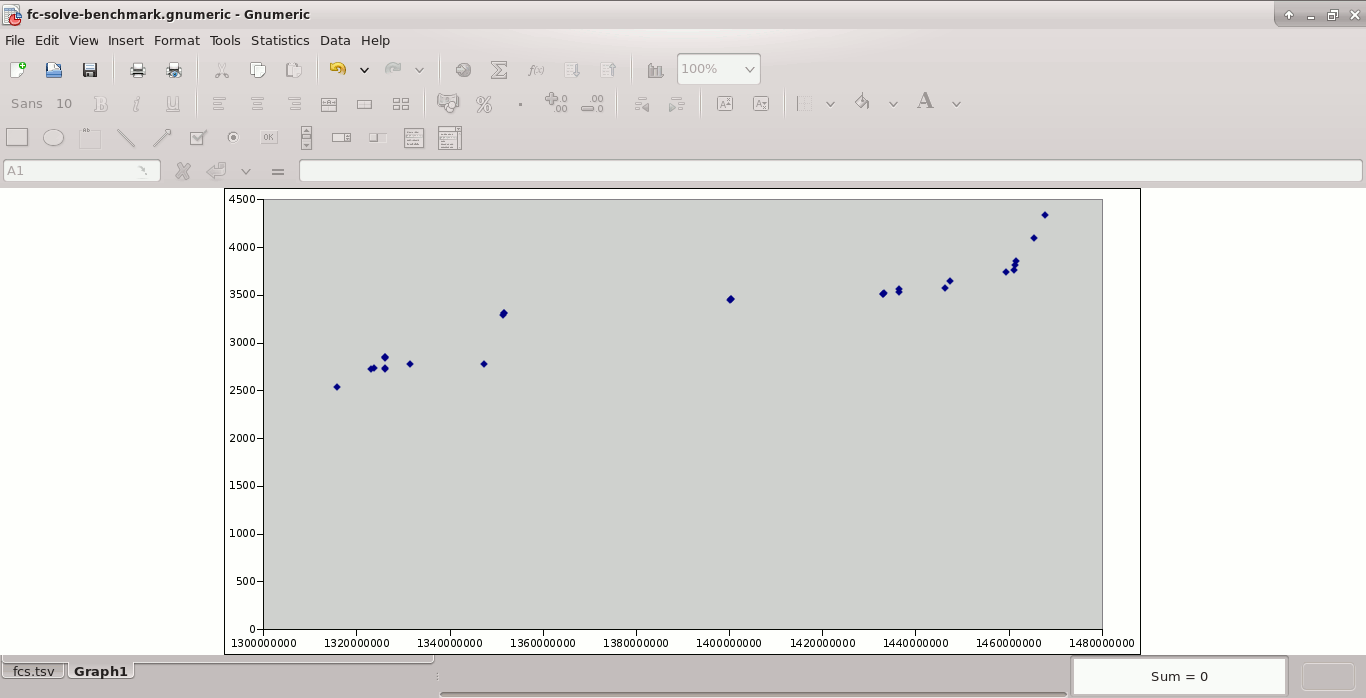Image resolution: width=1366 pixels, height=698 pixels.
Task: Expand the formula accept options arrow
Action: (246, 171)
